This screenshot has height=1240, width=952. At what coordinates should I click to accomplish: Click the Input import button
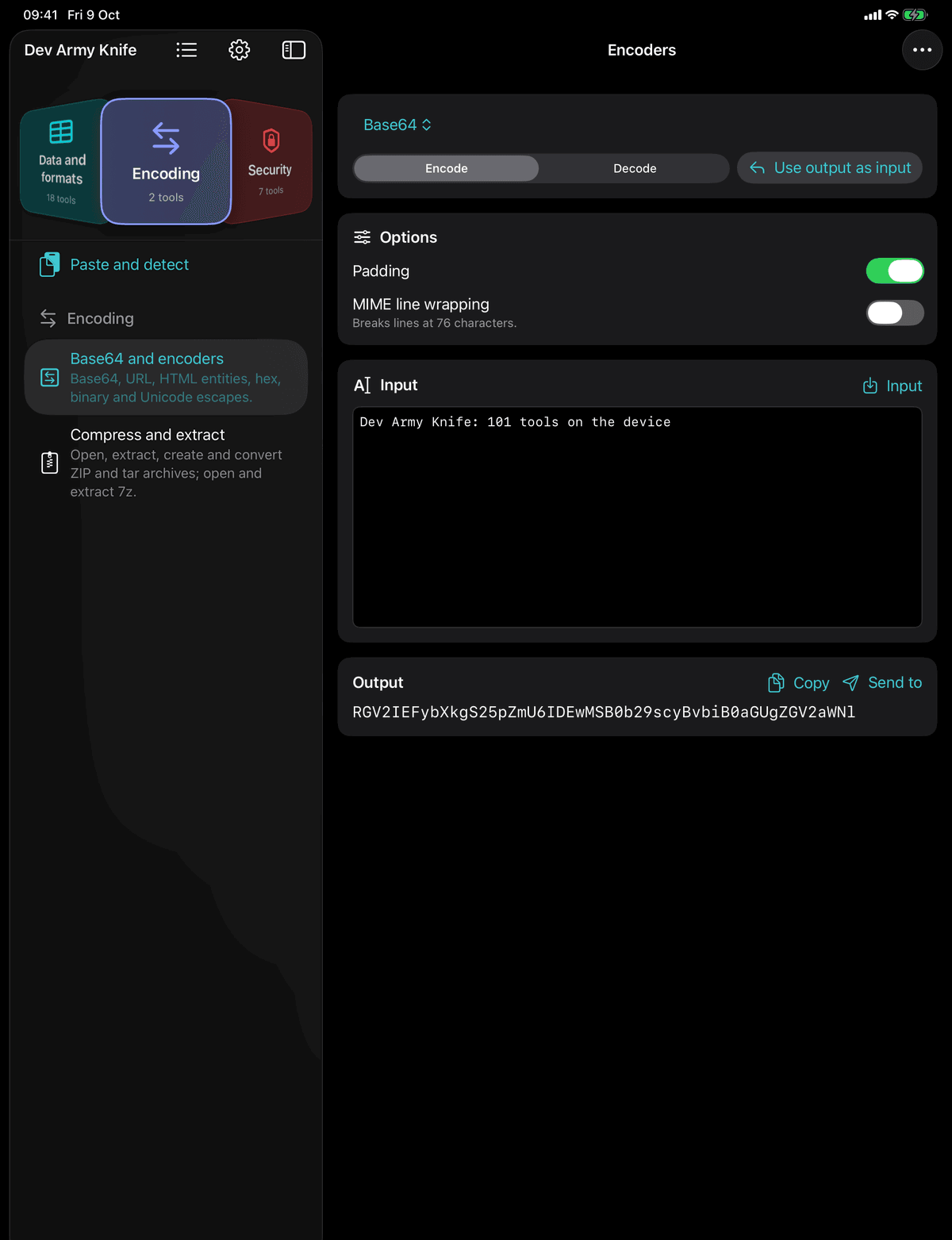[892, 386]
